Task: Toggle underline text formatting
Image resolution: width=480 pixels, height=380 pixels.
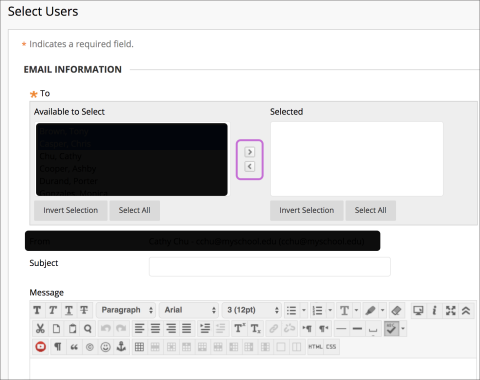Action: tap(69, 311)
